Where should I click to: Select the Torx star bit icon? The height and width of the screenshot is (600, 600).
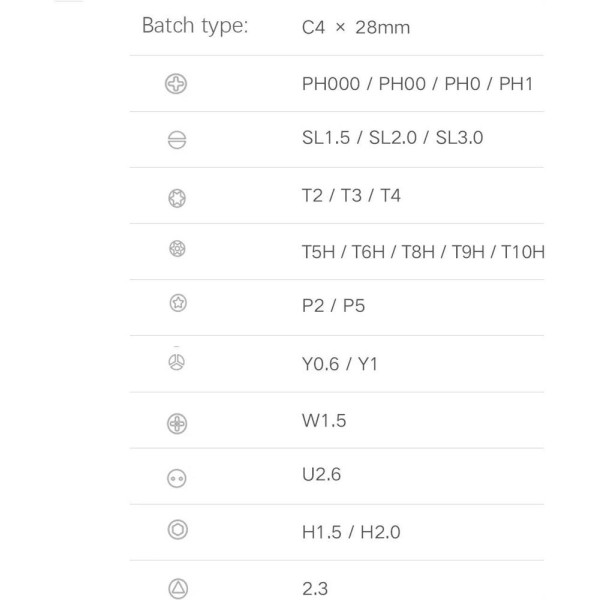pyautogui.click(x=177, y=198)
